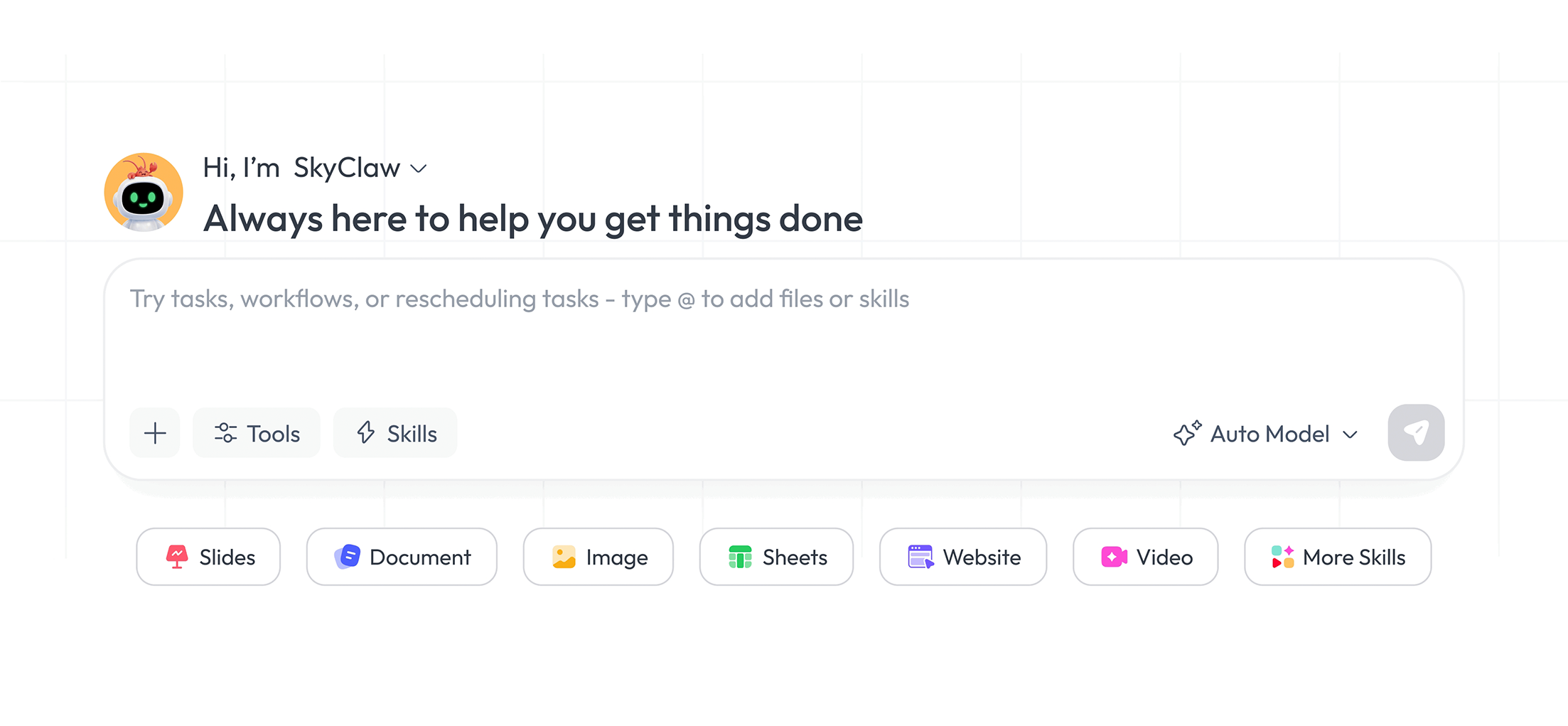Viewport: 1568px width, 726px height.
Task: Click the paper plane send icon
Action: 1416,432
